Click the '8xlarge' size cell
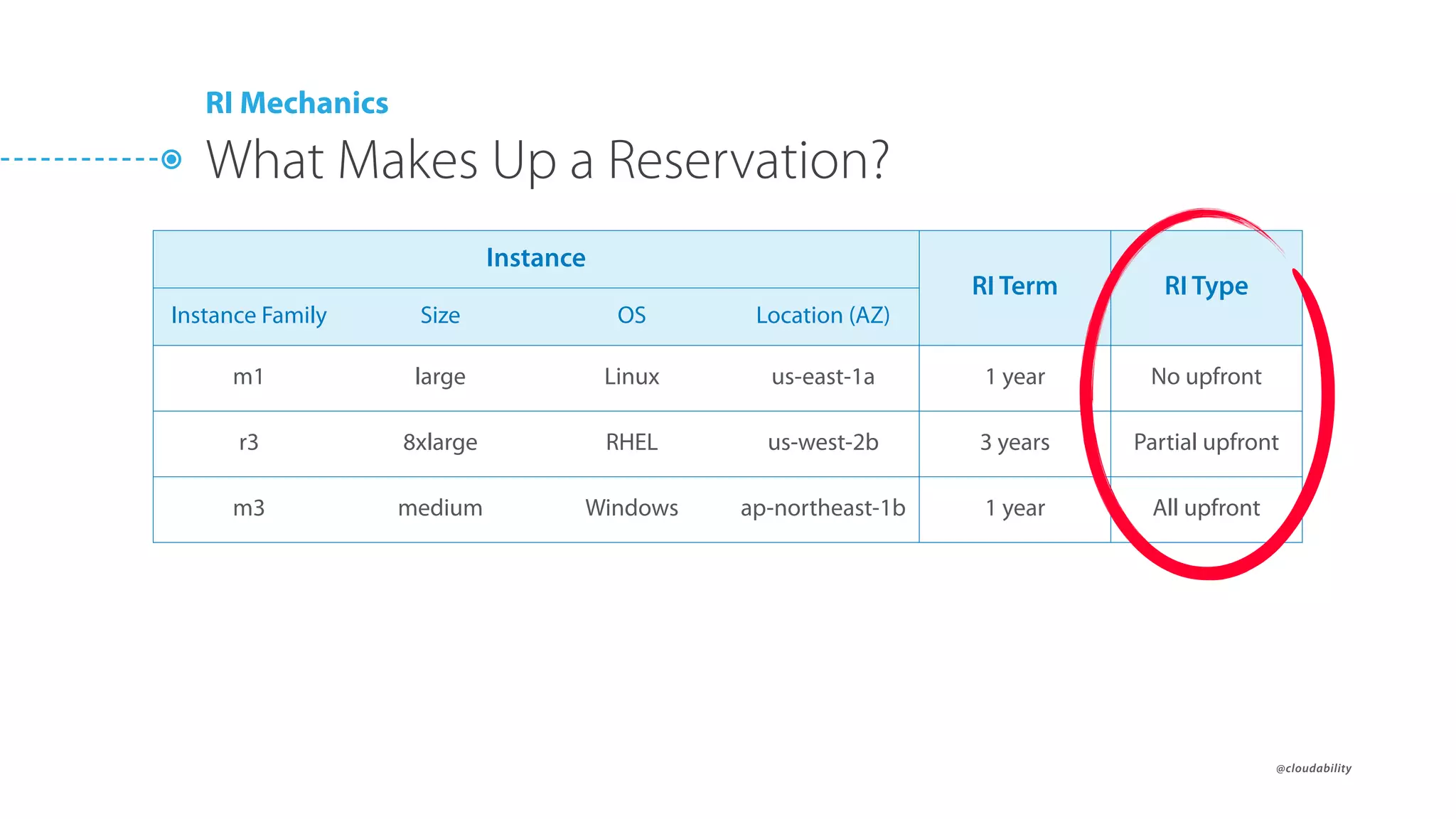 (440, 442)
